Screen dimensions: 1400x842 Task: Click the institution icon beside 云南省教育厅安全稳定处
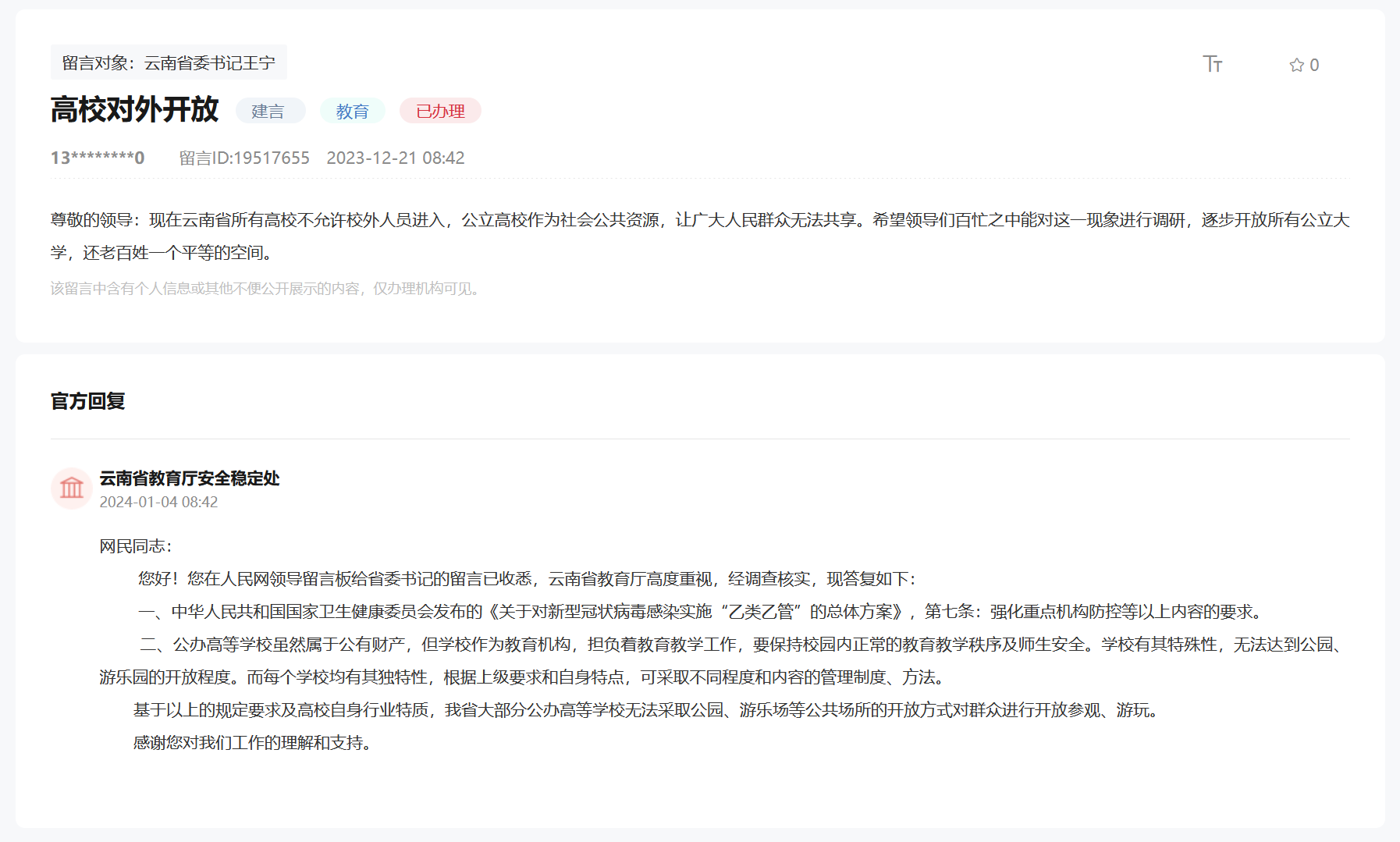[x=72, y=489]
